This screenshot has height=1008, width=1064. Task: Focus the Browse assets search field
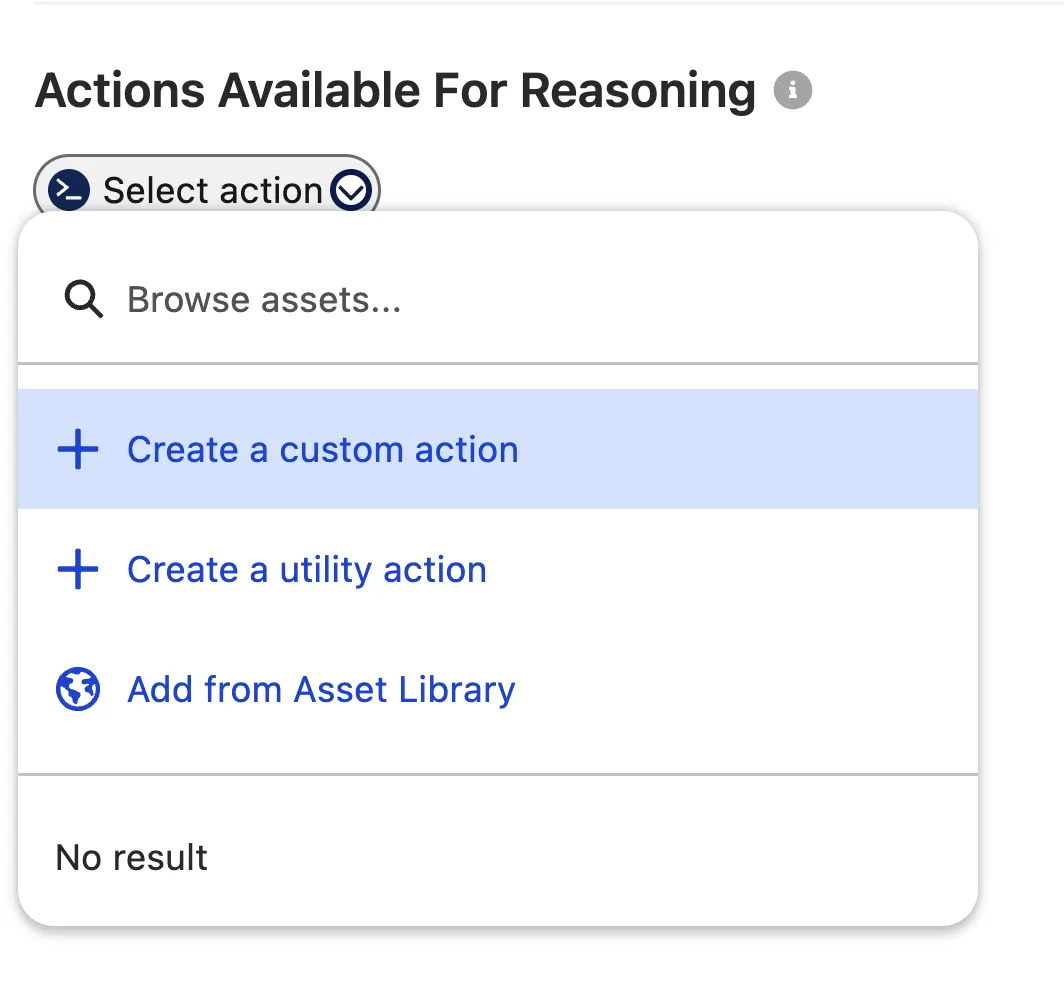pyautogui.click(x=498, y=299)
